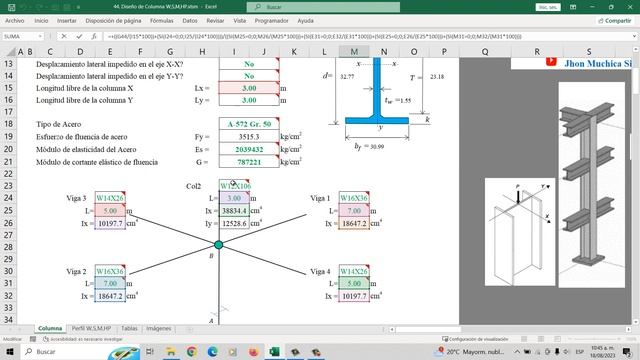Open Windows Start menu
This screenshot has height=360, width=640.
click(10, 351)
